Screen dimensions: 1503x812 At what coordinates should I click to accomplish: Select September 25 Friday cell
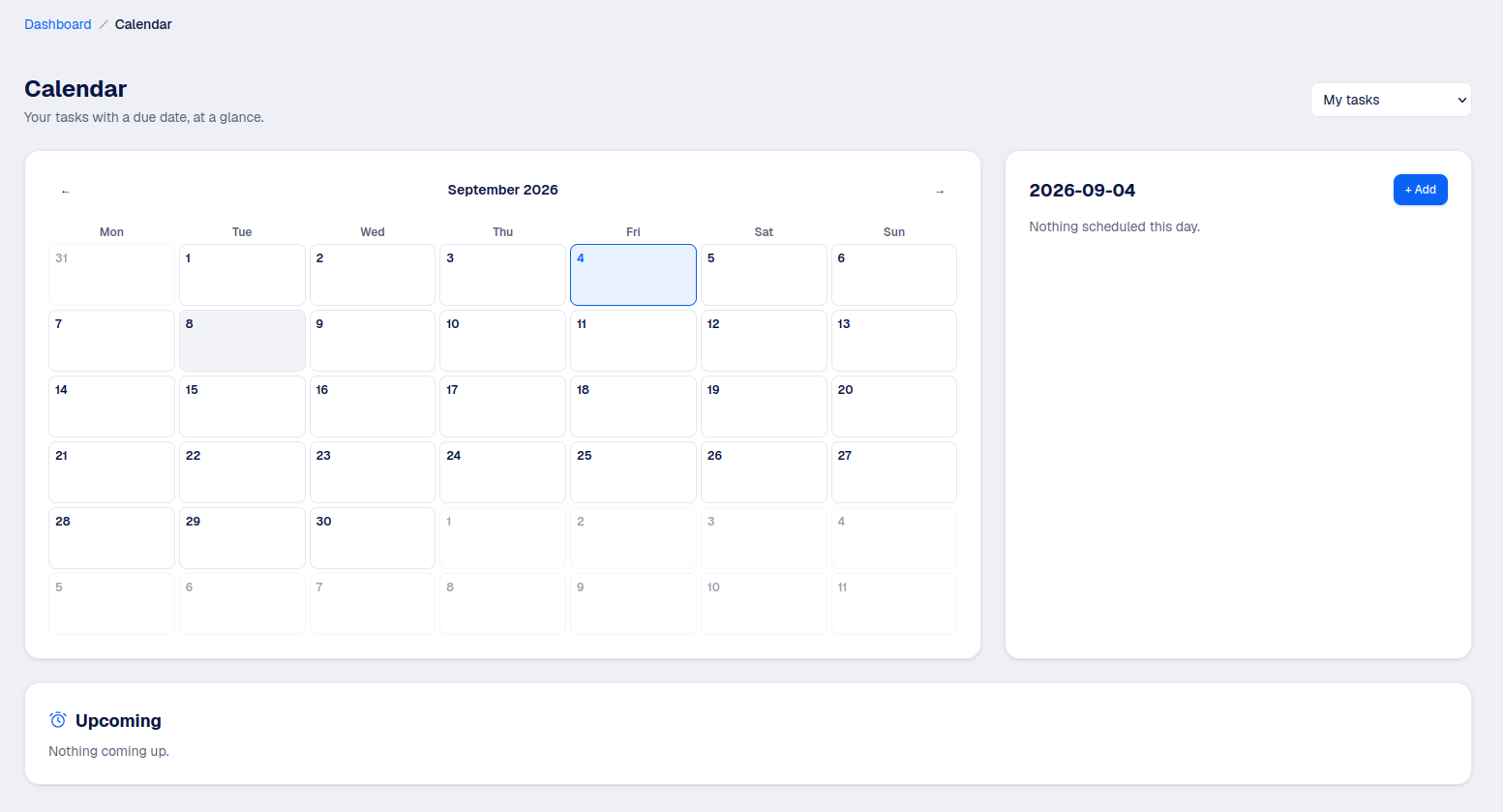[633, 472]
